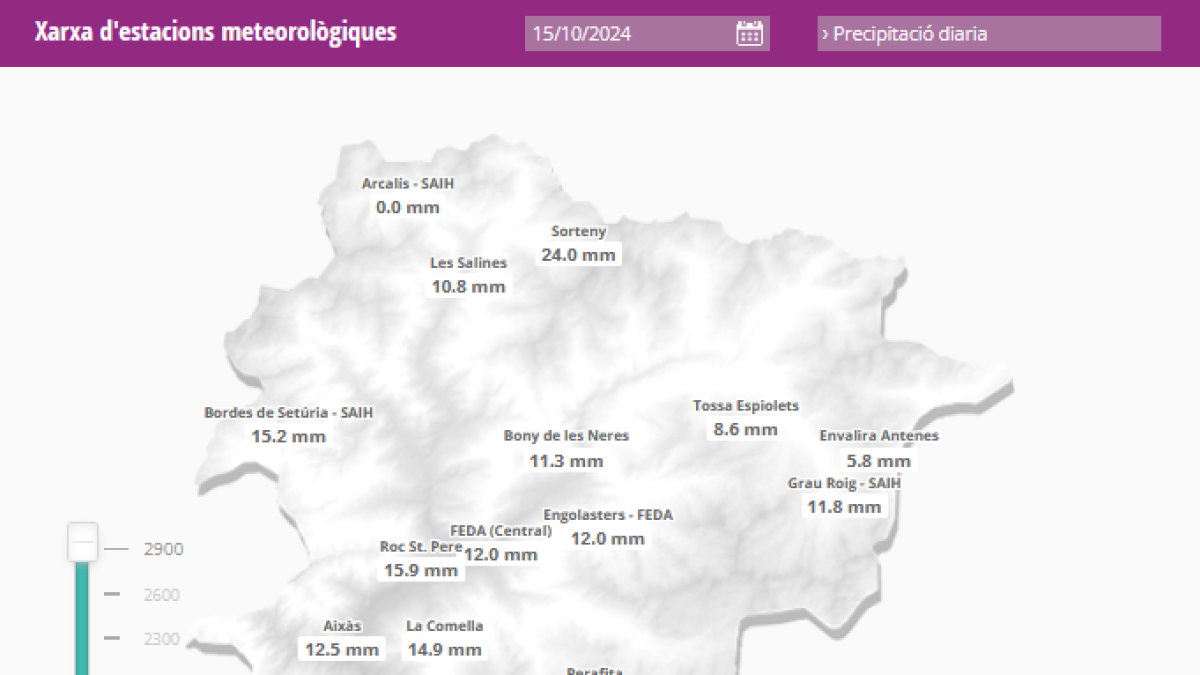Select Bony de les Neres station
The image size is (1200, 675).
coord(566,436)
